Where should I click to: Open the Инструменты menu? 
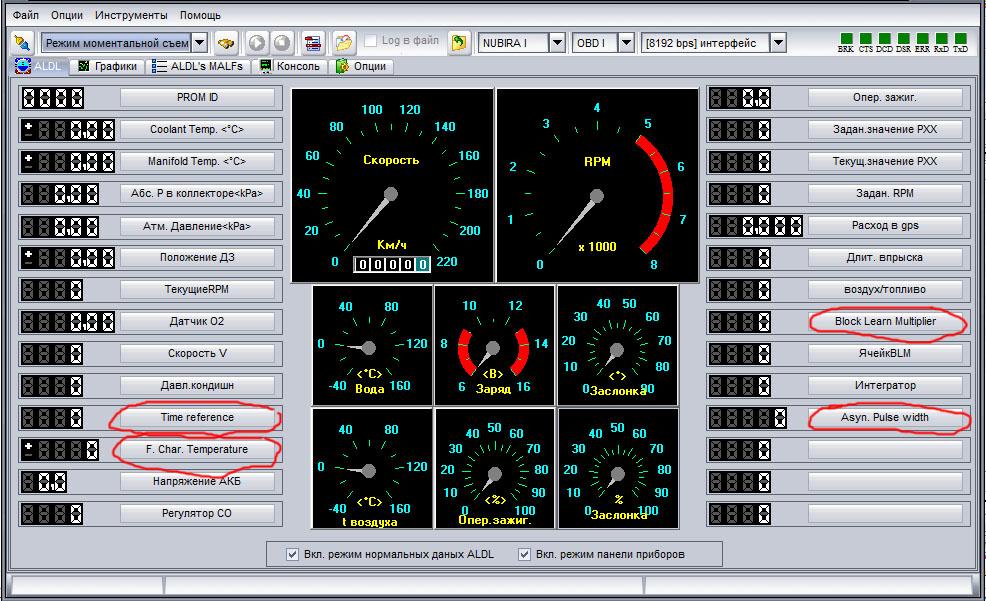(x=131, y=14)
